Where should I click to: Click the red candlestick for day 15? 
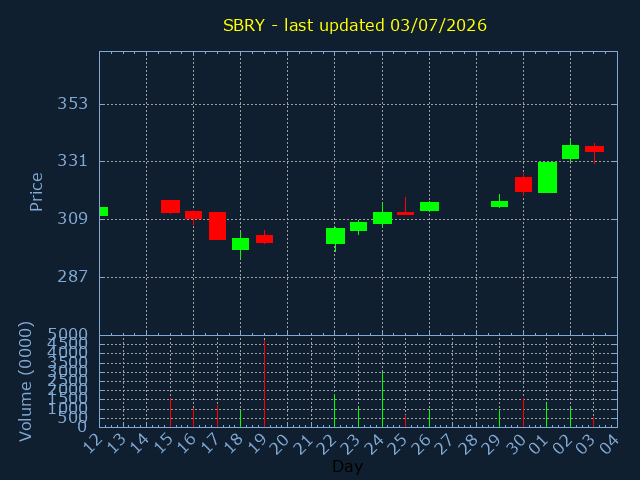tap(170, 207)
